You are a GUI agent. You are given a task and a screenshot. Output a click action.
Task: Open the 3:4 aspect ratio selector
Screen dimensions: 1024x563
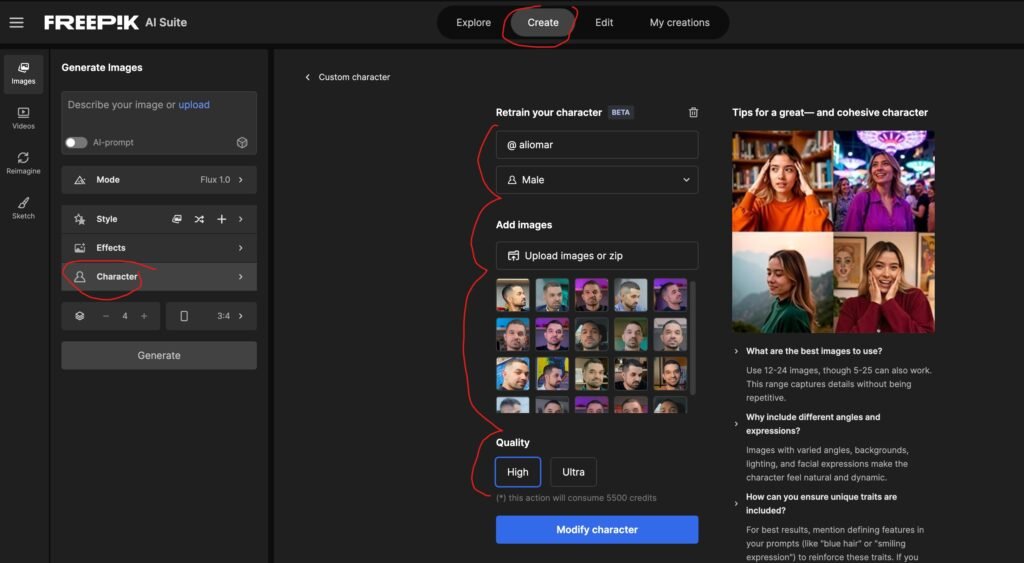[212, 316]
